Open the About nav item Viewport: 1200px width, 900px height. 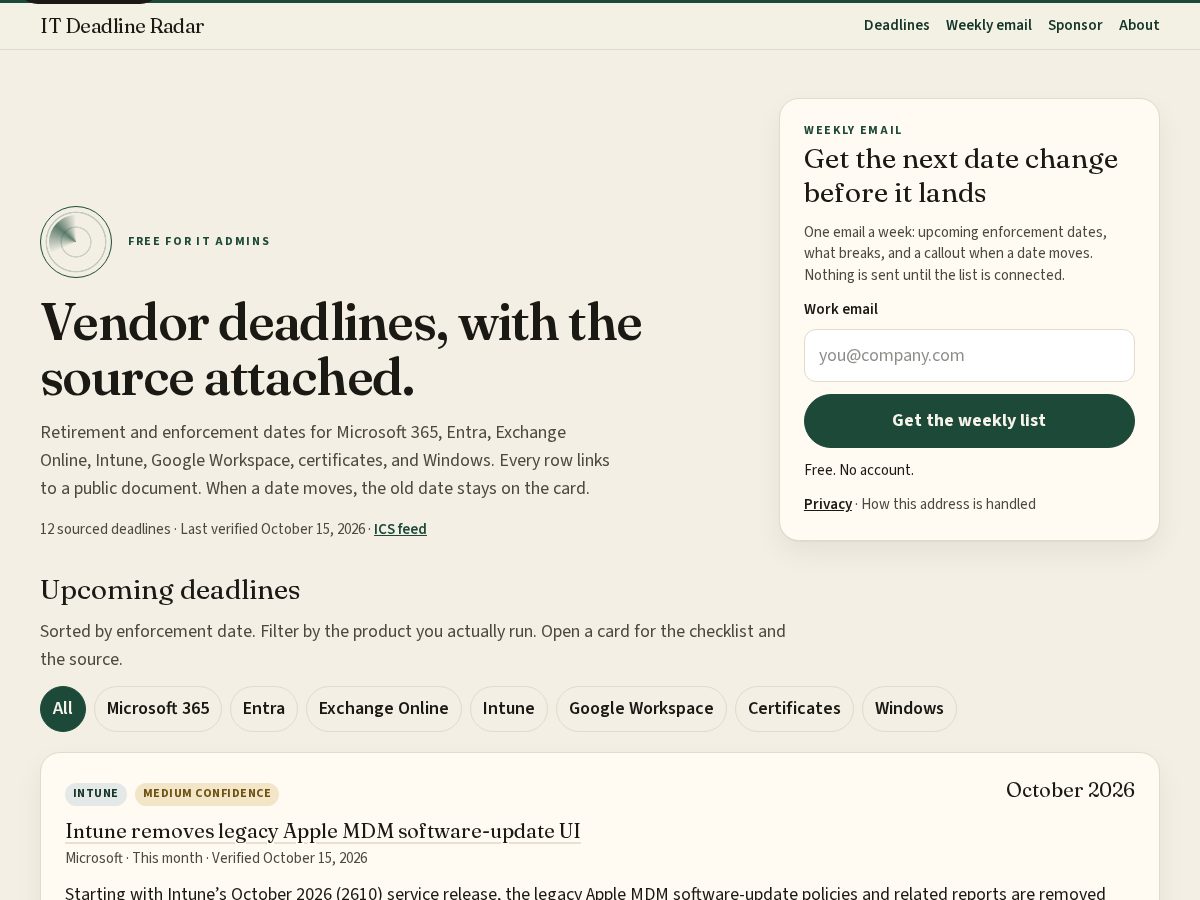click(x=1139, y=25)
